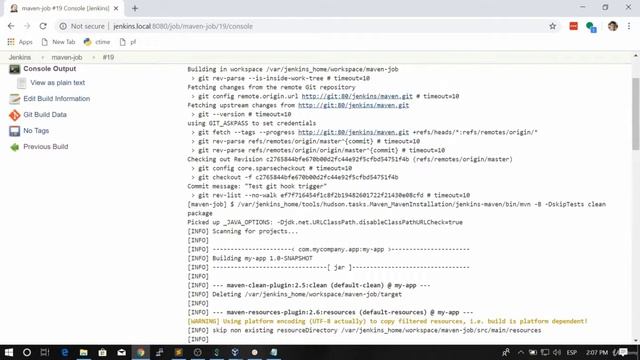This screenshot has height=360, width=640.
Task: Open Console Output icon in sidebar
Action: 15,69
